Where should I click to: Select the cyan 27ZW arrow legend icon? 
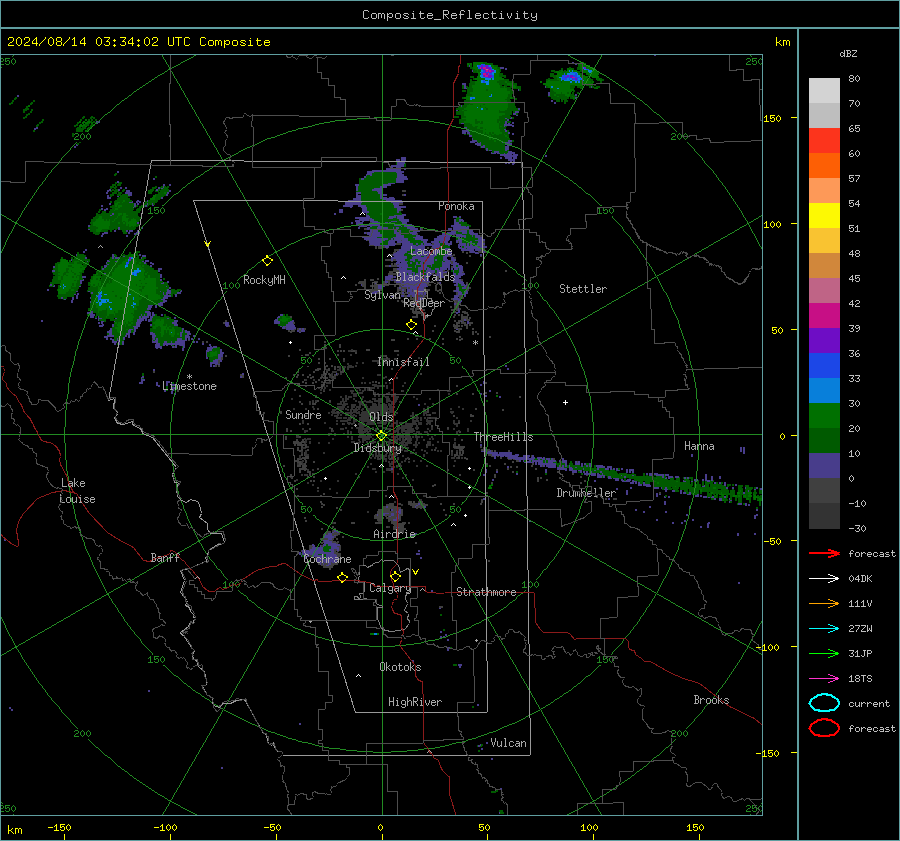[824, 629]
